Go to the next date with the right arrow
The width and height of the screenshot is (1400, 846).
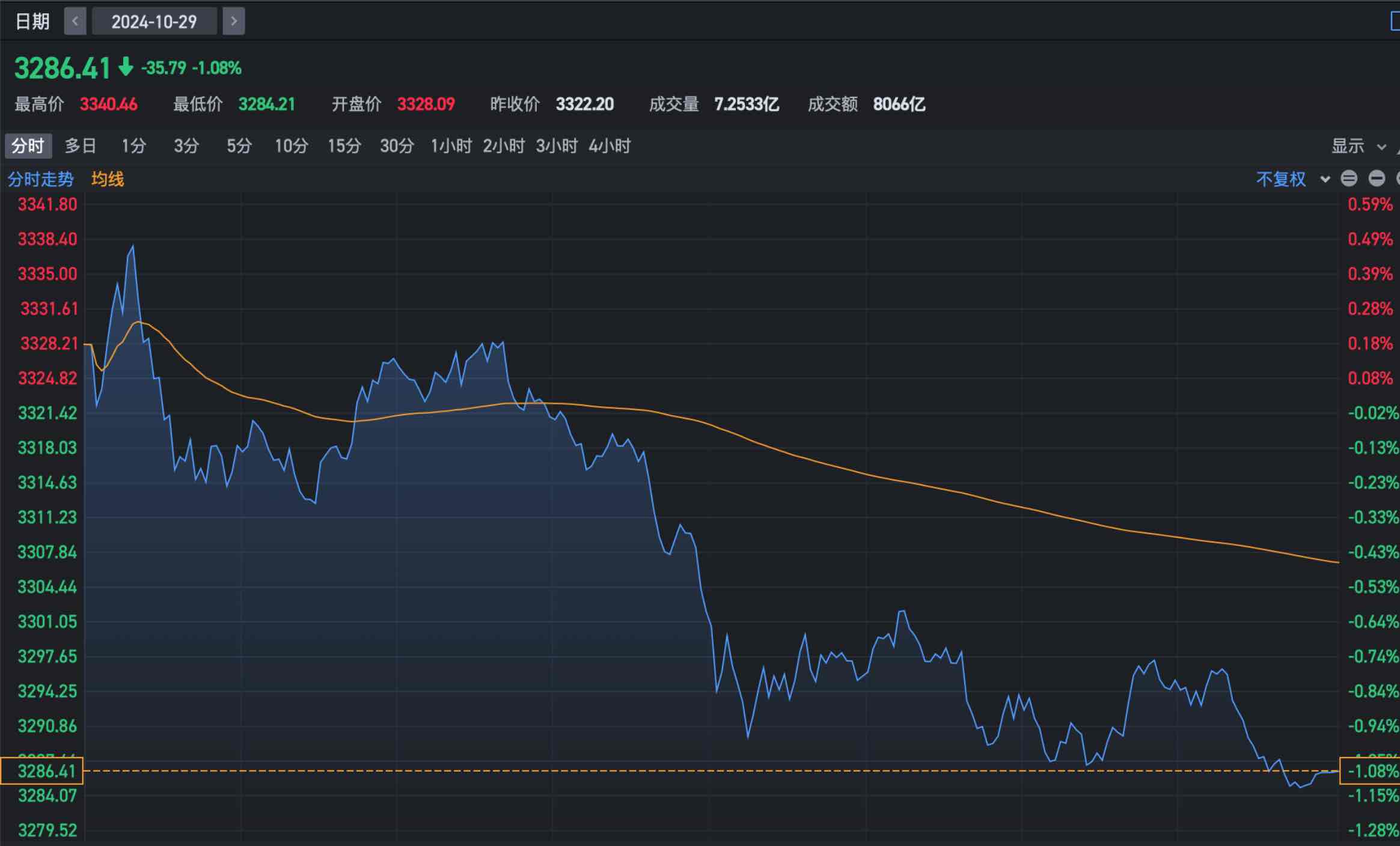[234, 22]
